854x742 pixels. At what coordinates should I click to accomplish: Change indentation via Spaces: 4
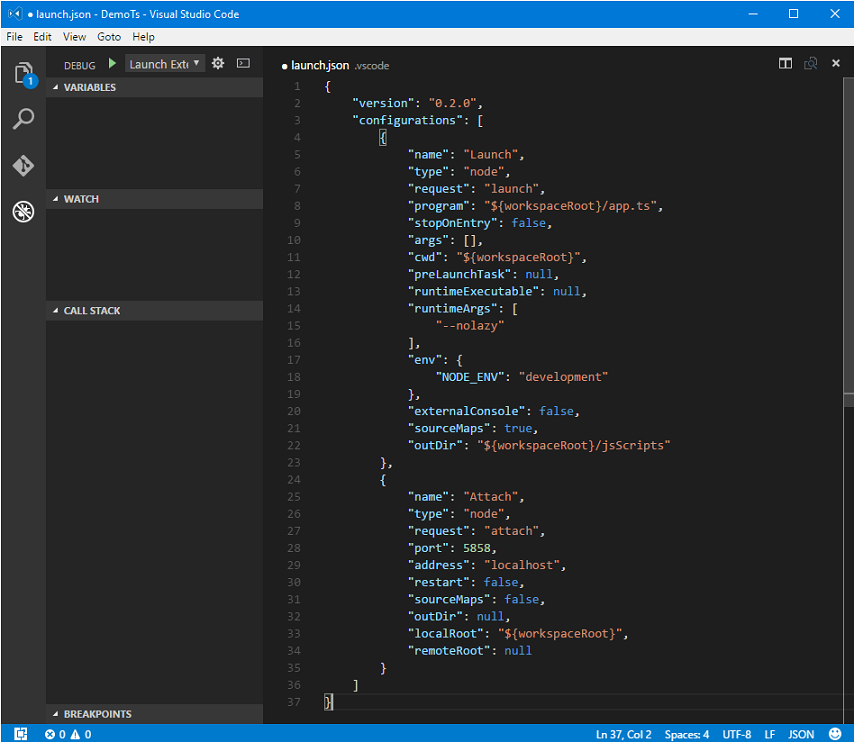(686, 734)
